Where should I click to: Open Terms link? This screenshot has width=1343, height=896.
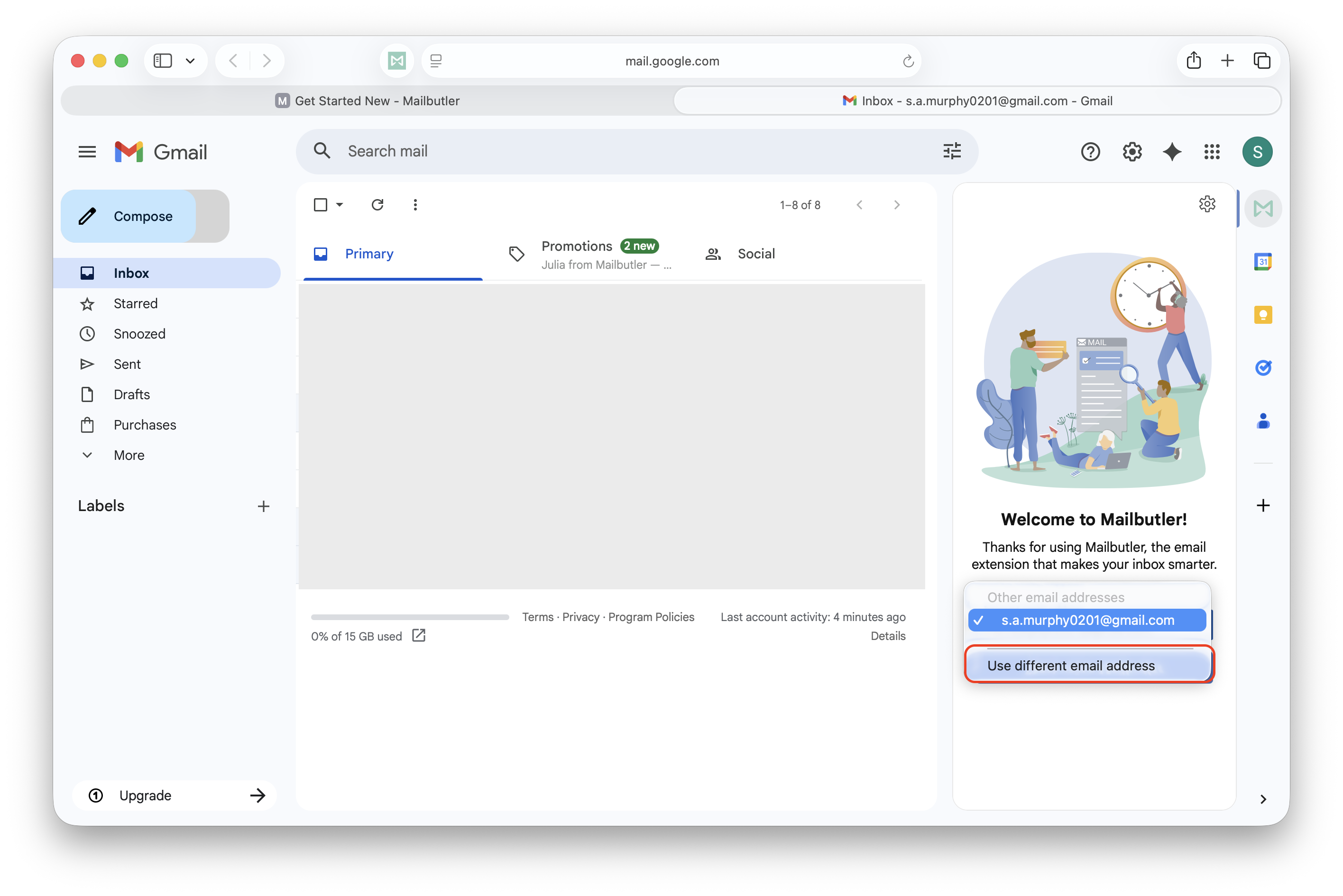[x=538, y=617]
